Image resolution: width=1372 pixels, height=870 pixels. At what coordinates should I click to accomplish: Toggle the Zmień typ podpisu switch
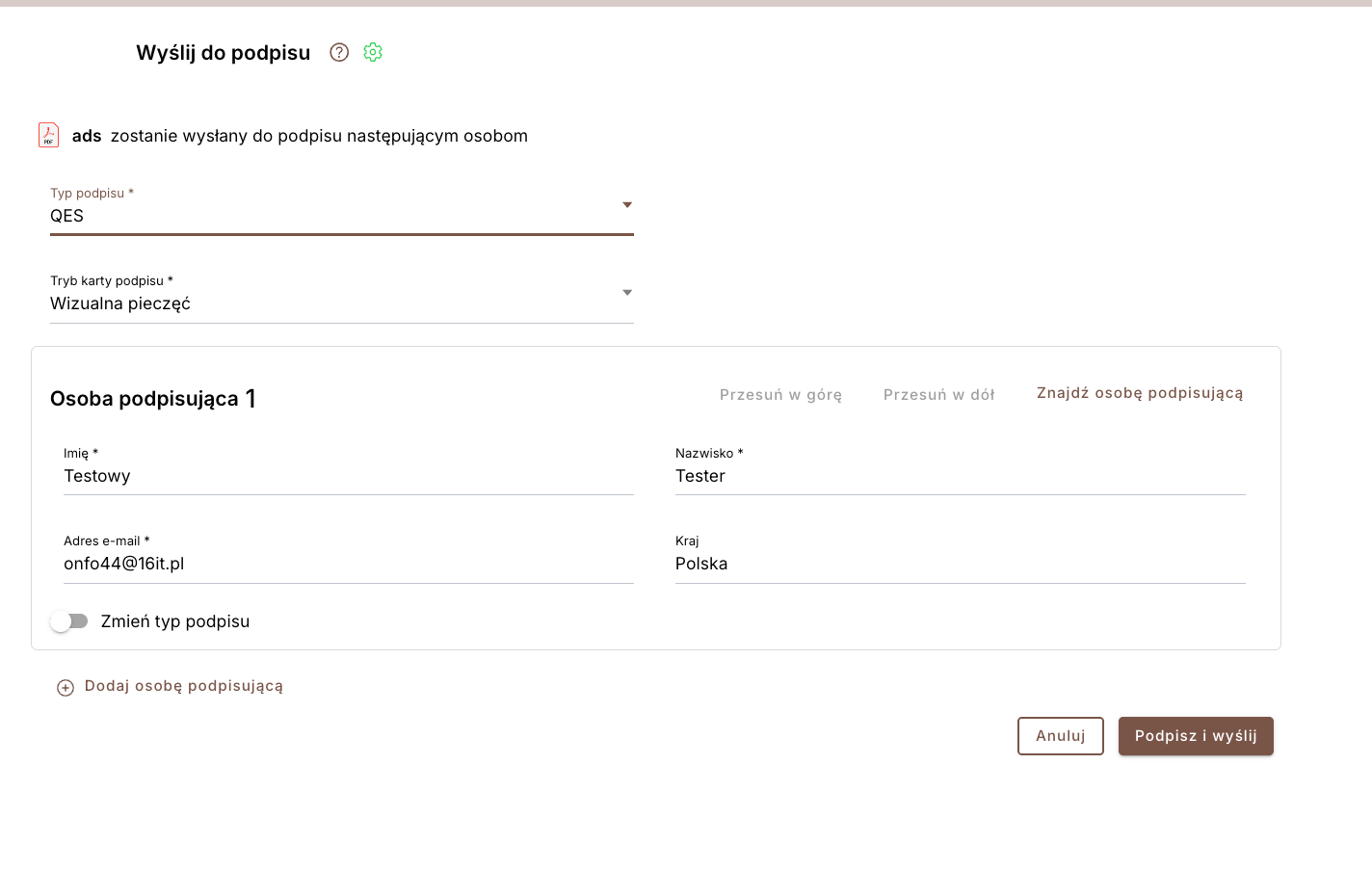click(x=69, y=621)
